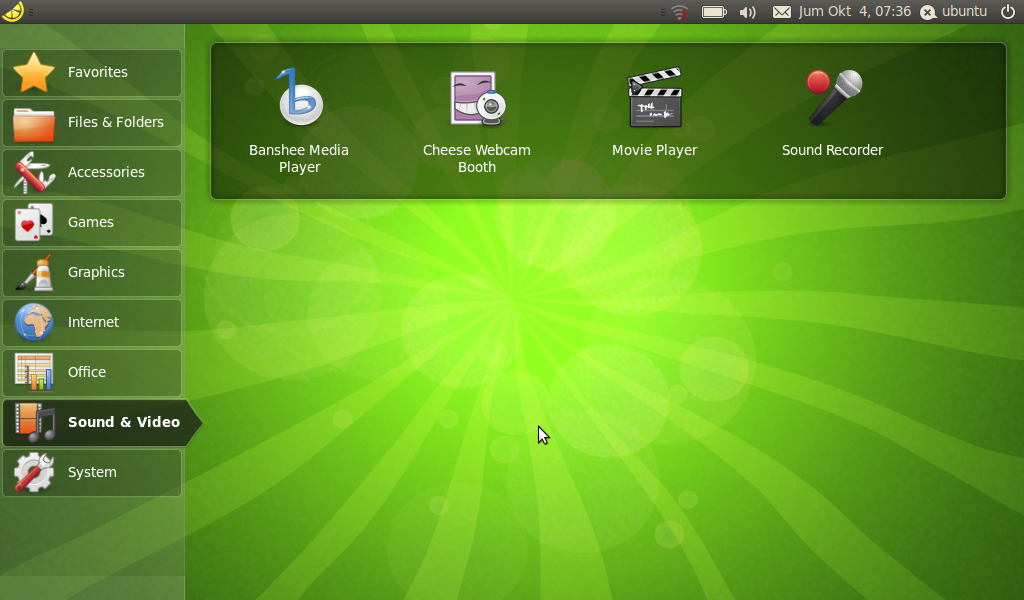Select the Office category label

[x=87, y=372]
